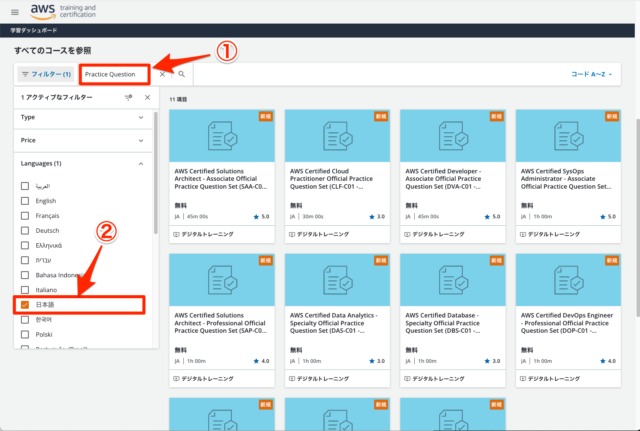Open Developer Associate course thumbnail
This screenshot has width=640, height=431.
pyautogui.click(x=453, y=136)
